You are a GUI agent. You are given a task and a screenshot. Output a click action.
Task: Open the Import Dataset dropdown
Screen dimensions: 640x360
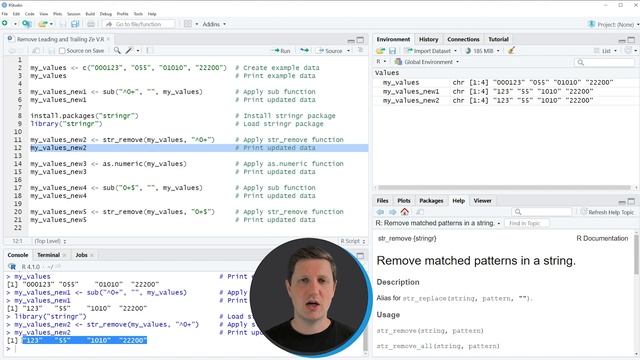point(431,51)
